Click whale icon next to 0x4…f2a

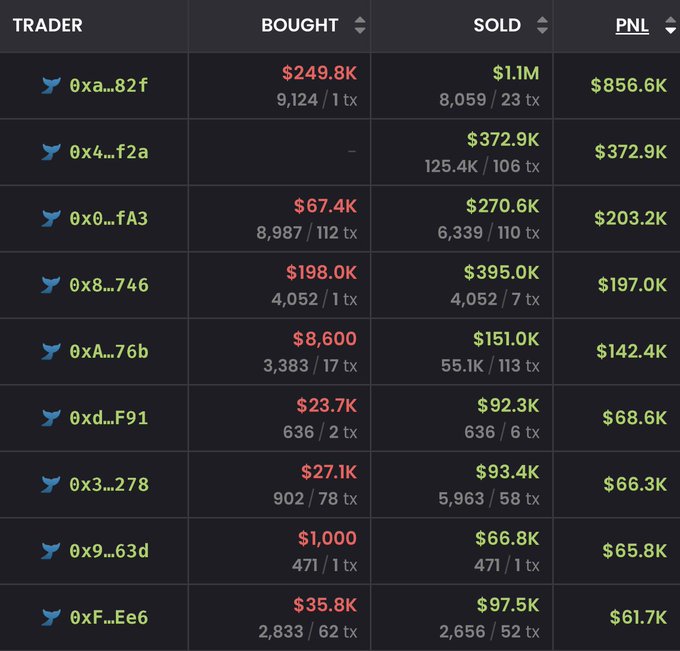pos(51,152)
